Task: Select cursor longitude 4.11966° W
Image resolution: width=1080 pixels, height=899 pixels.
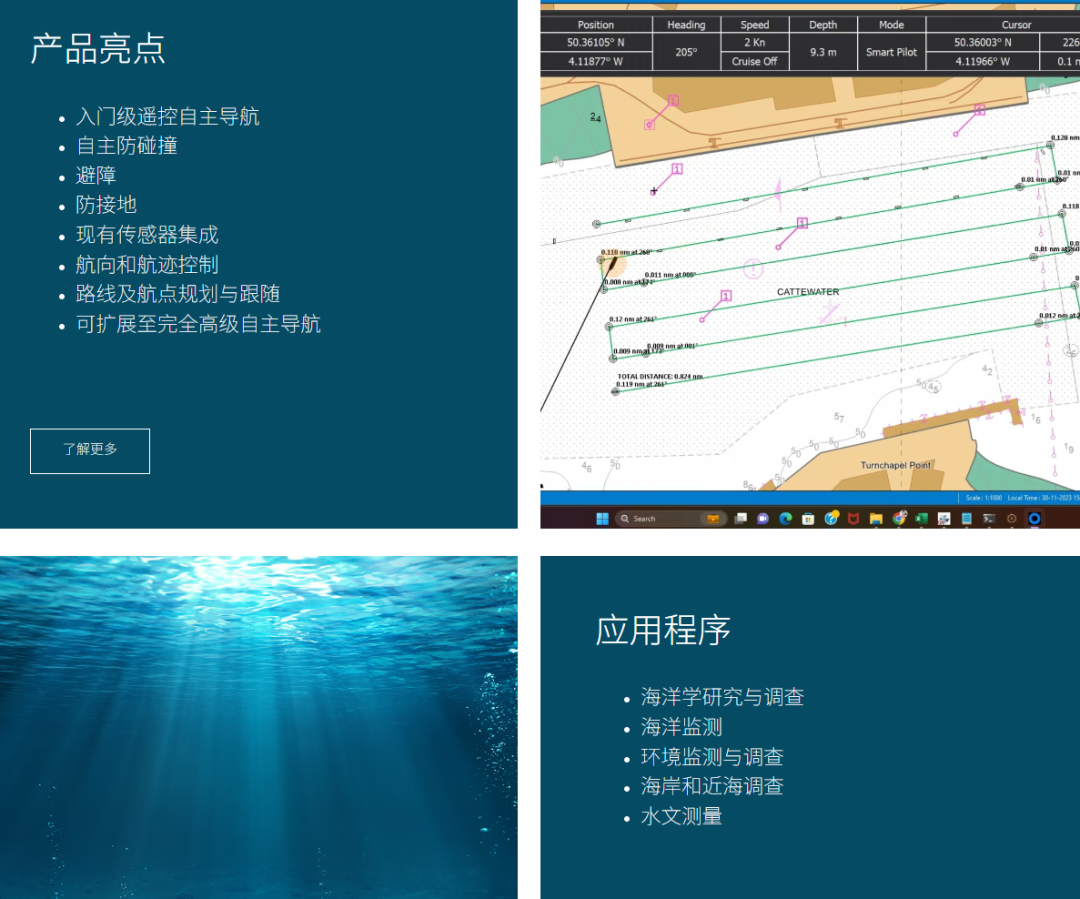Action: [983, 61]
